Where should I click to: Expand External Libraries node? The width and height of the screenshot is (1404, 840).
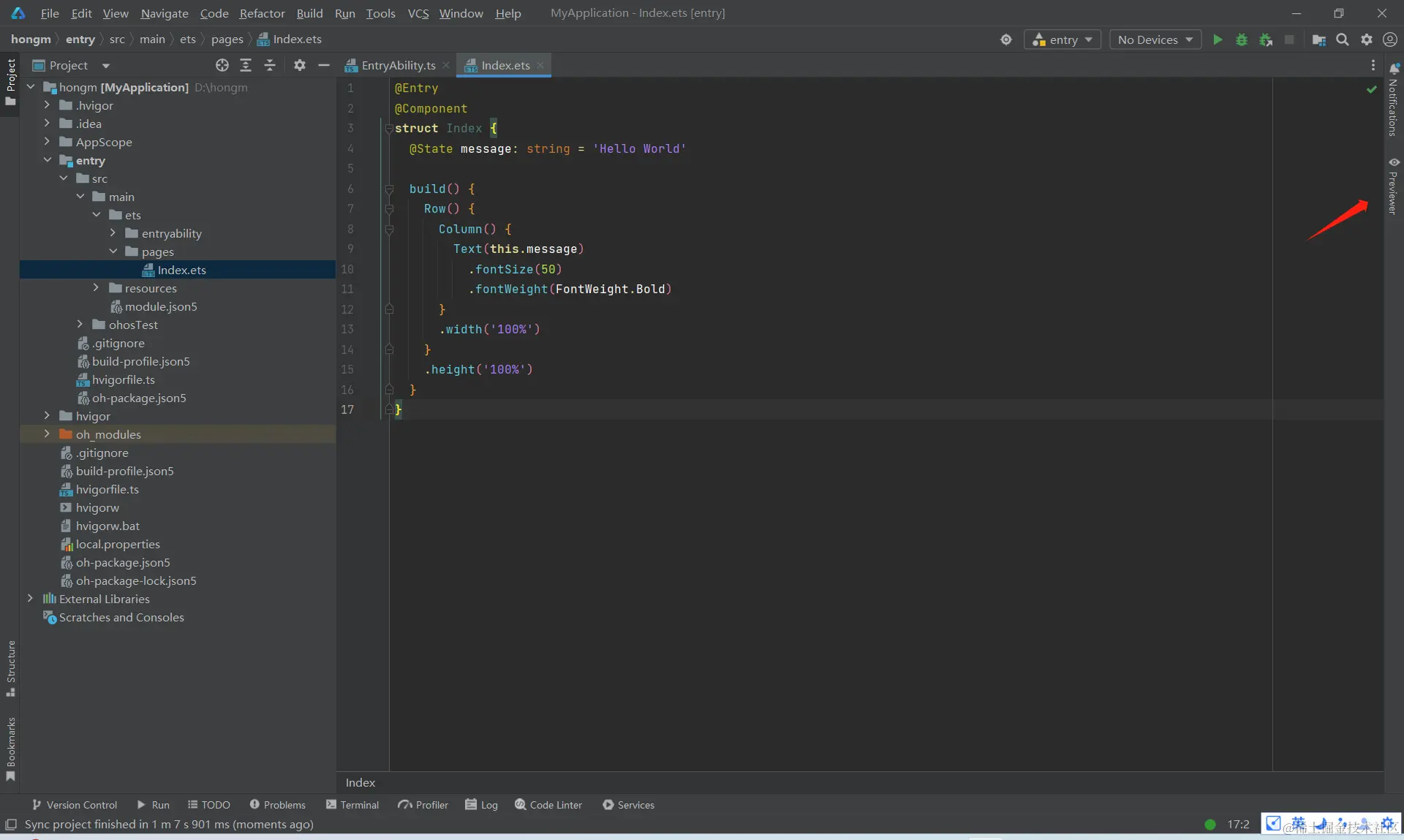(30, 599)
